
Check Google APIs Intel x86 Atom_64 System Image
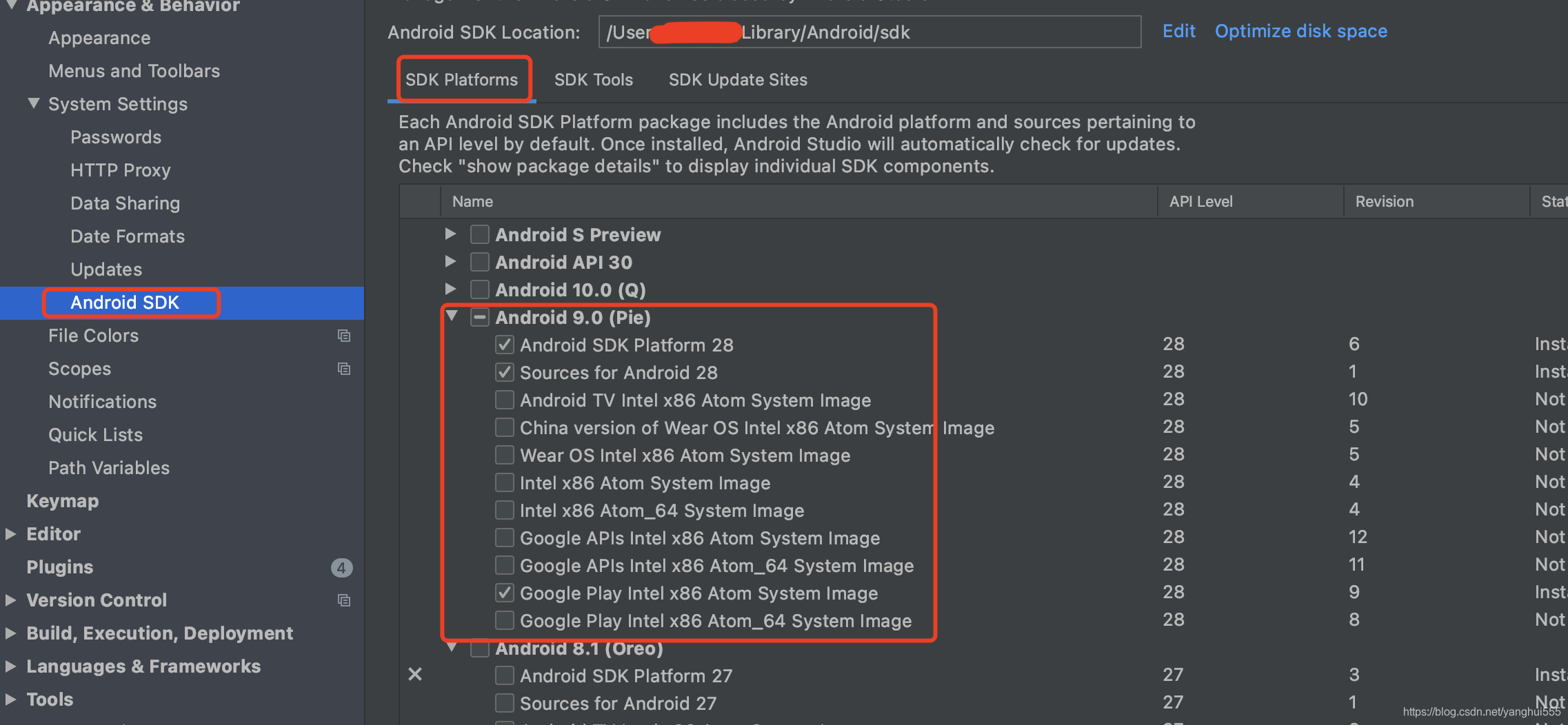(x=505, y=565)
